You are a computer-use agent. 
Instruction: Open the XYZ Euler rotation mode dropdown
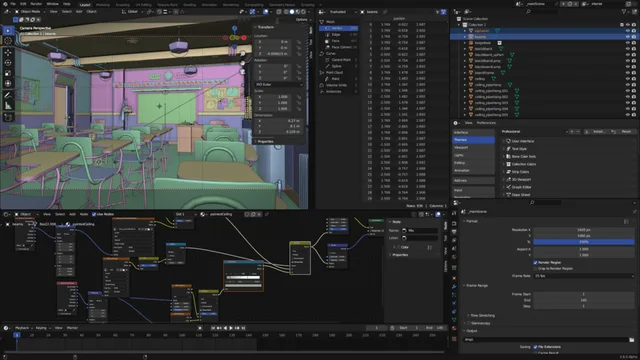tap(279, 84)
